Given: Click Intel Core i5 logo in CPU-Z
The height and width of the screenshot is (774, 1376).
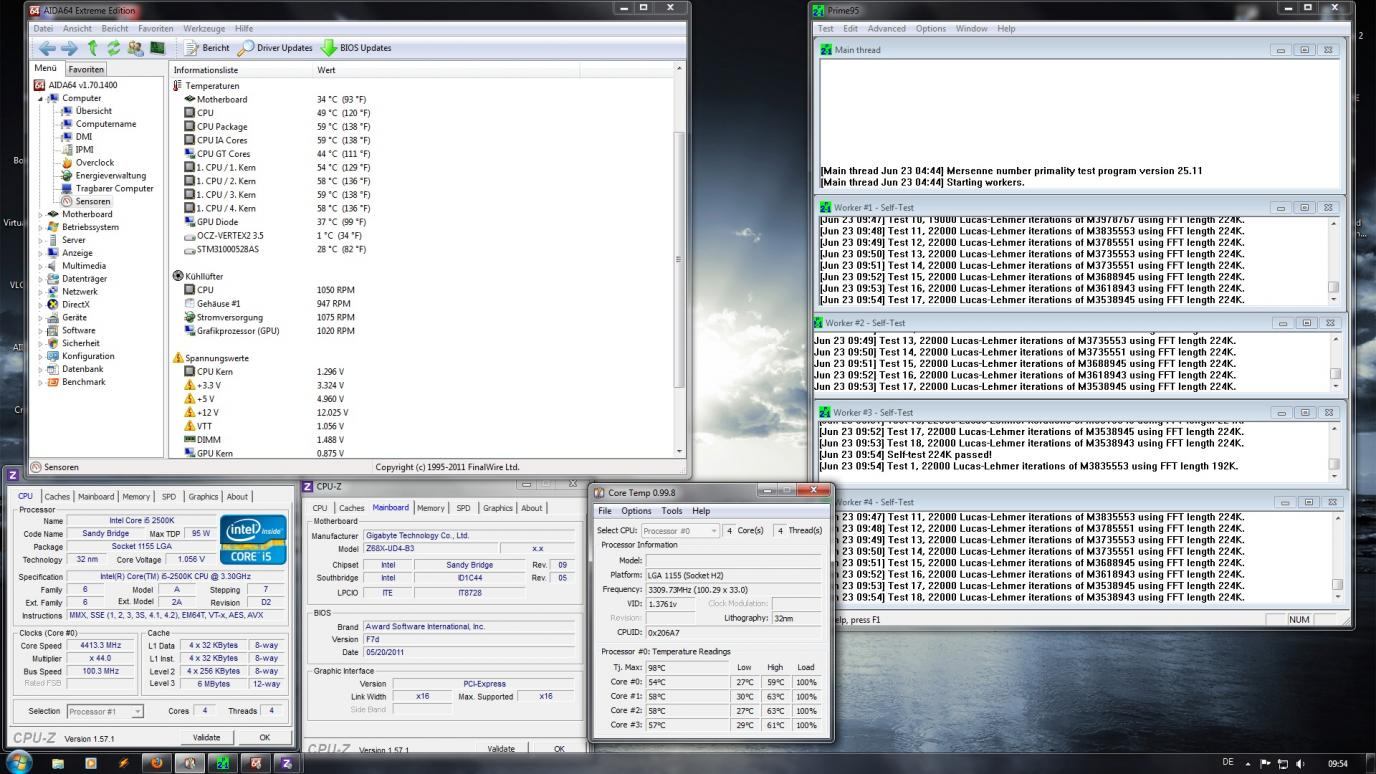Looking at the screenshot, I should point(252,541).
